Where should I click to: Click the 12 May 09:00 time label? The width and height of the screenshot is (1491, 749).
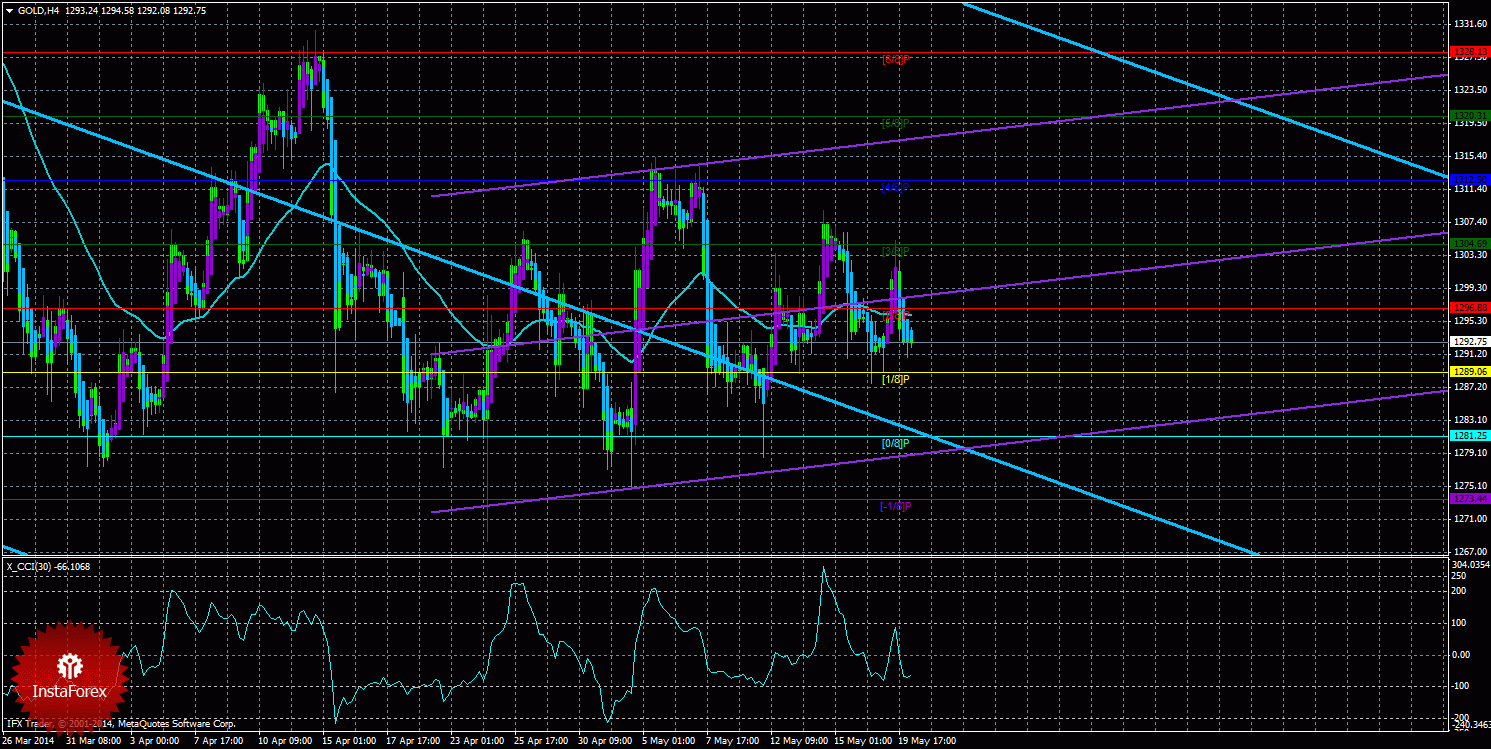tap(798, 742)
